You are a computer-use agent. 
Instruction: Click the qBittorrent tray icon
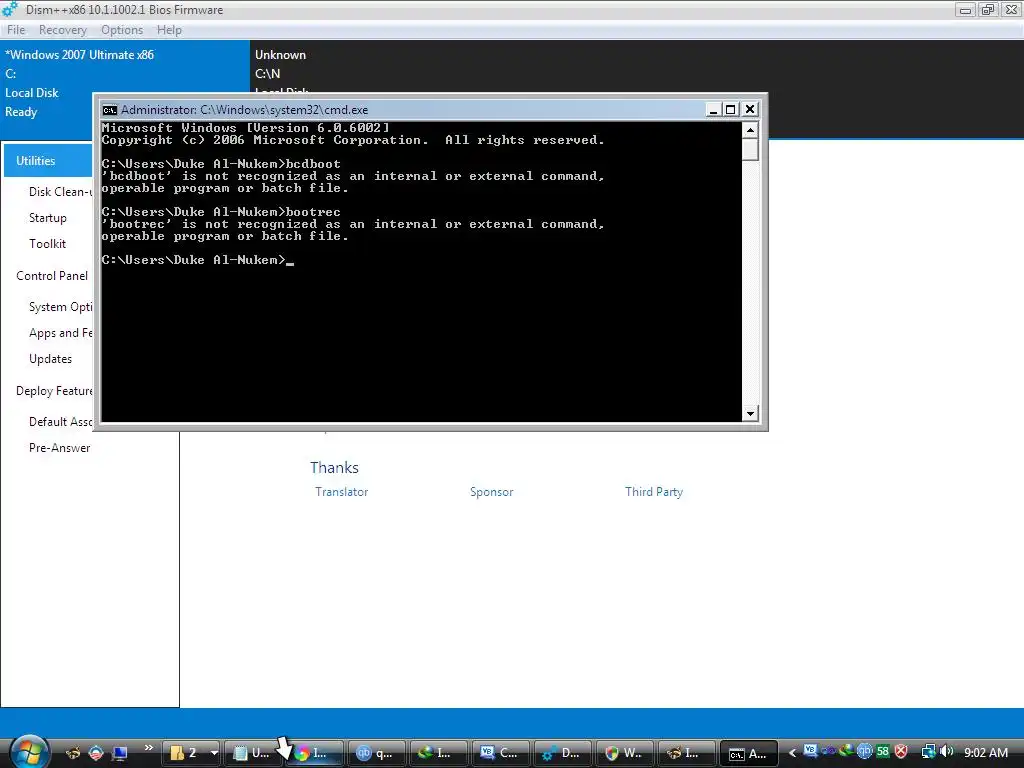865,751
